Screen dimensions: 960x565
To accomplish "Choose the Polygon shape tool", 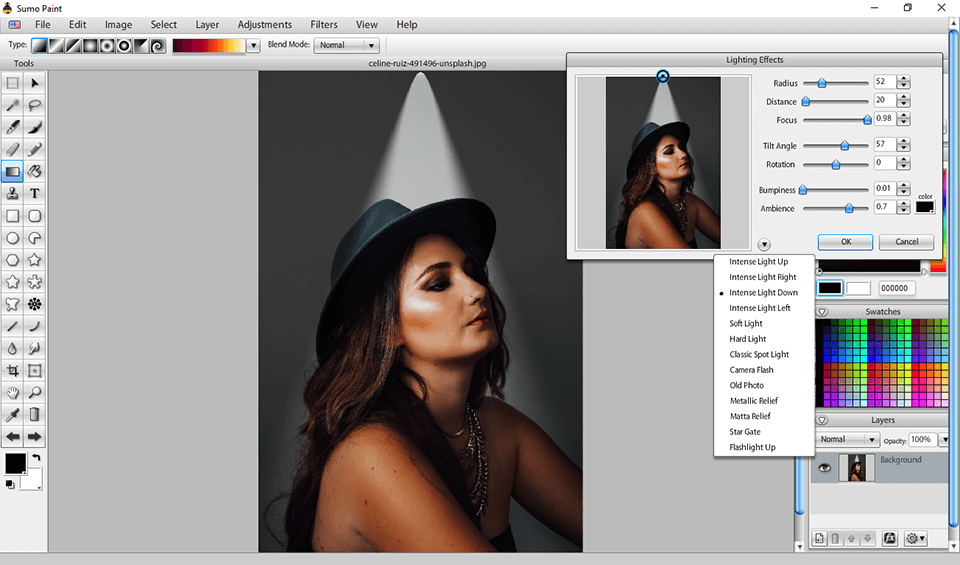I will pos(12,260).
